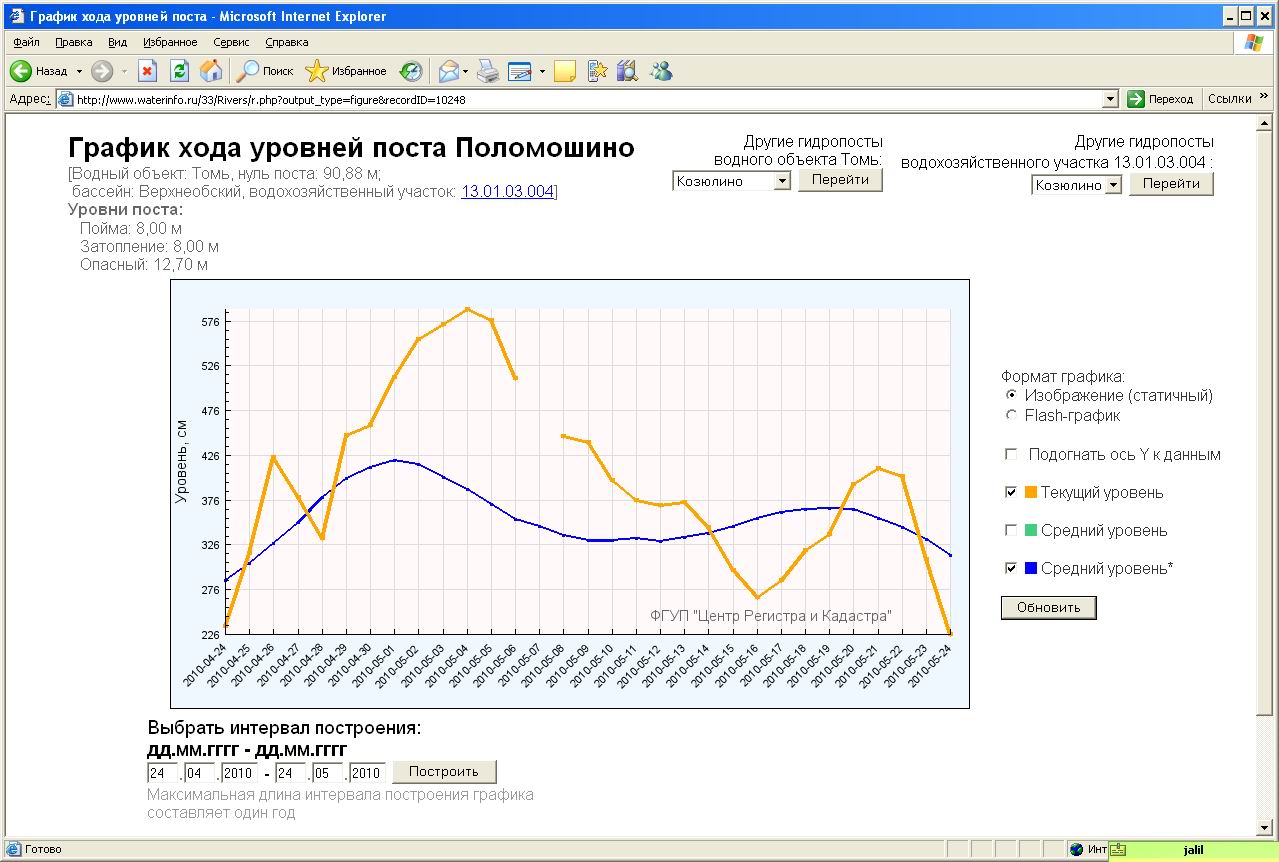Image resolution: width=1279 pixels, height=862 pixels.
Task: Open the Вид menu
Action: [118, 43]
